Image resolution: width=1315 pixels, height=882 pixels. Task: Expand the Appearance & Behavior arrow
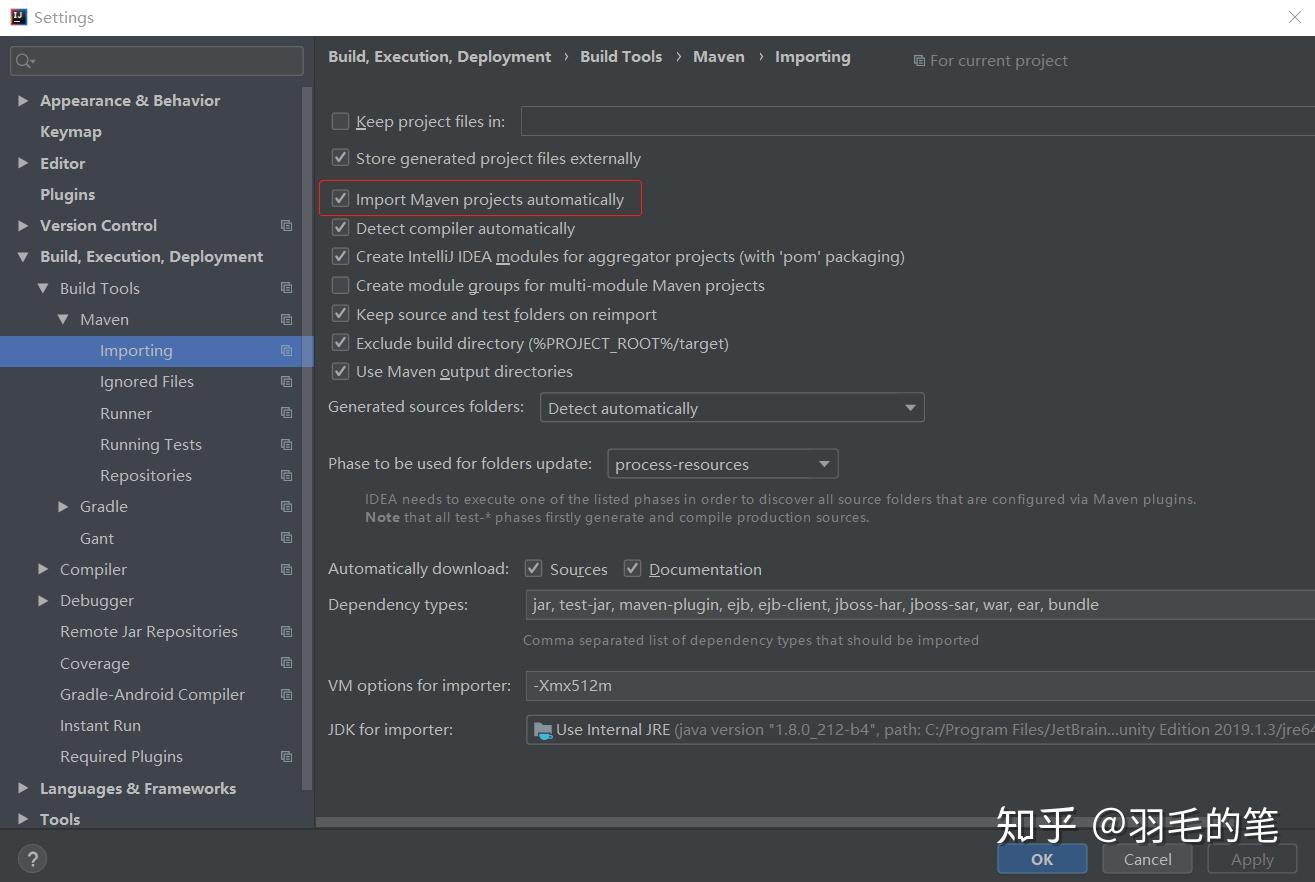[23, 101]
